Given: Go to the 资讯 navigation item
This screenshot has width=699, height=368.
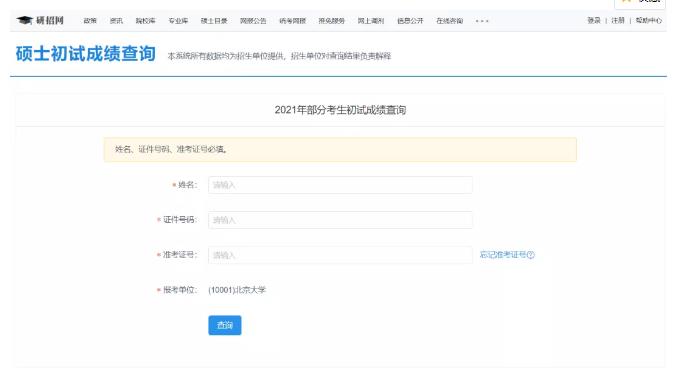Looking at the screenshot, I should click(x=116, y=21).
